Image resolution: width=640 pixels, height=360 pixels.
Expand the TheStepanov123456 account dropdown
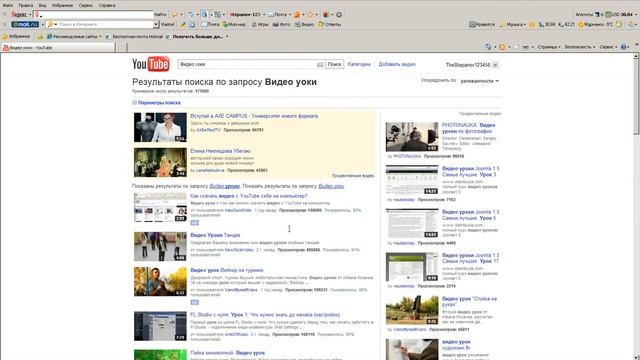pos(495,65)
